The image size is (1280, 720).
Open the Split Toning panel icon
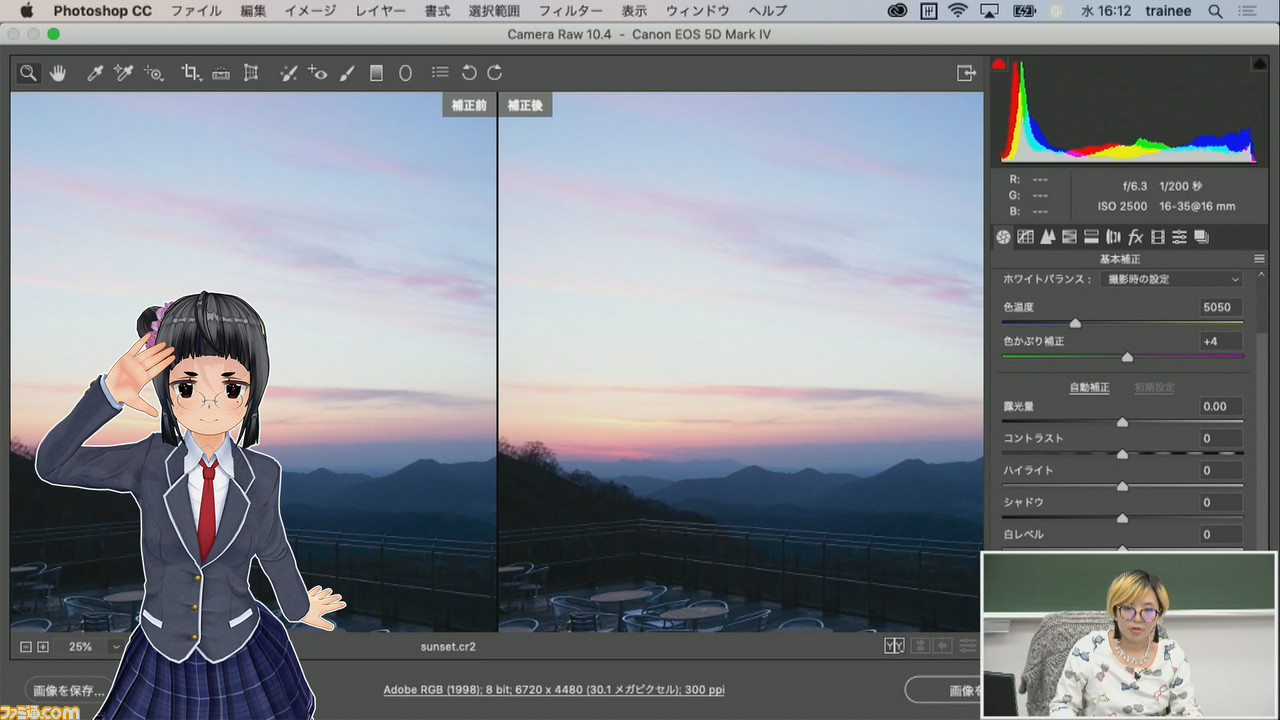tap(1091, 237)
